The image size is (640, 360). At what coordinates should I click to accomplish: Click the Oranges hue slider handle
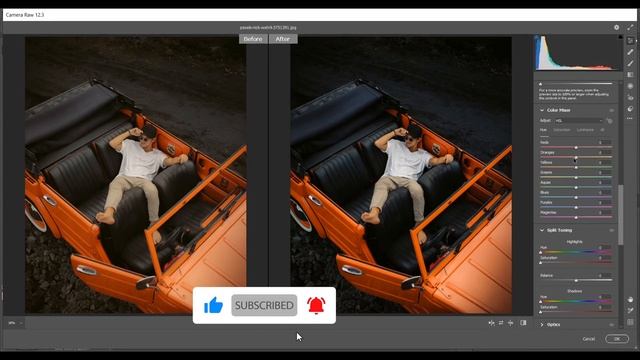click(576, 158)
